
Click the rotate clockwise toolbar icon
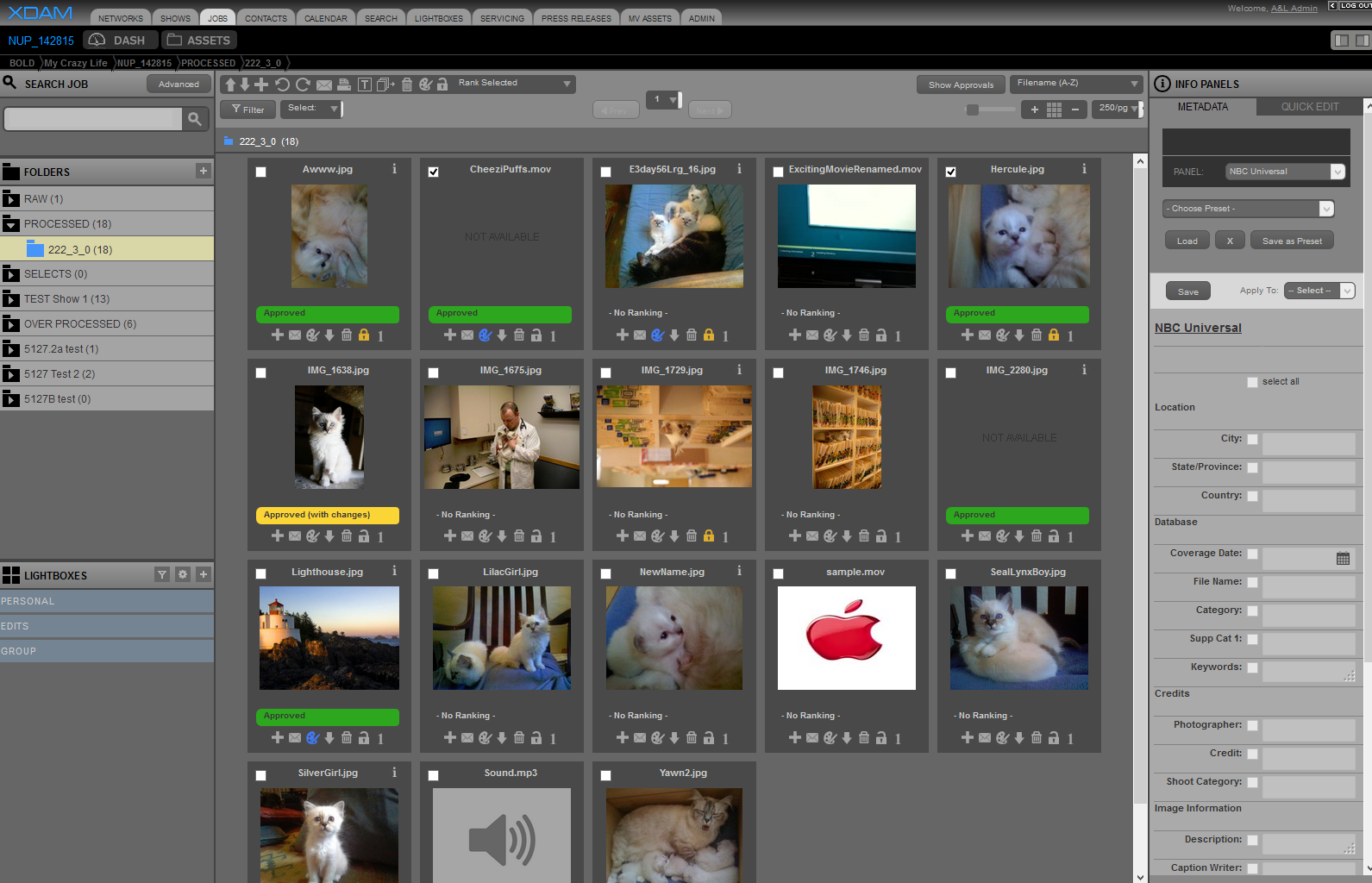[x=303, y=85]
